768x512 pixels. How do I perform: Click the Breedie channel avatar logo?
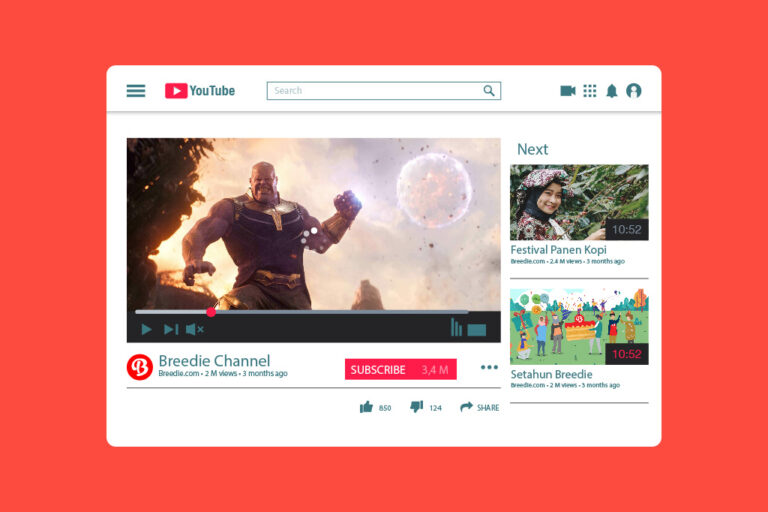(x=140, y=367)
